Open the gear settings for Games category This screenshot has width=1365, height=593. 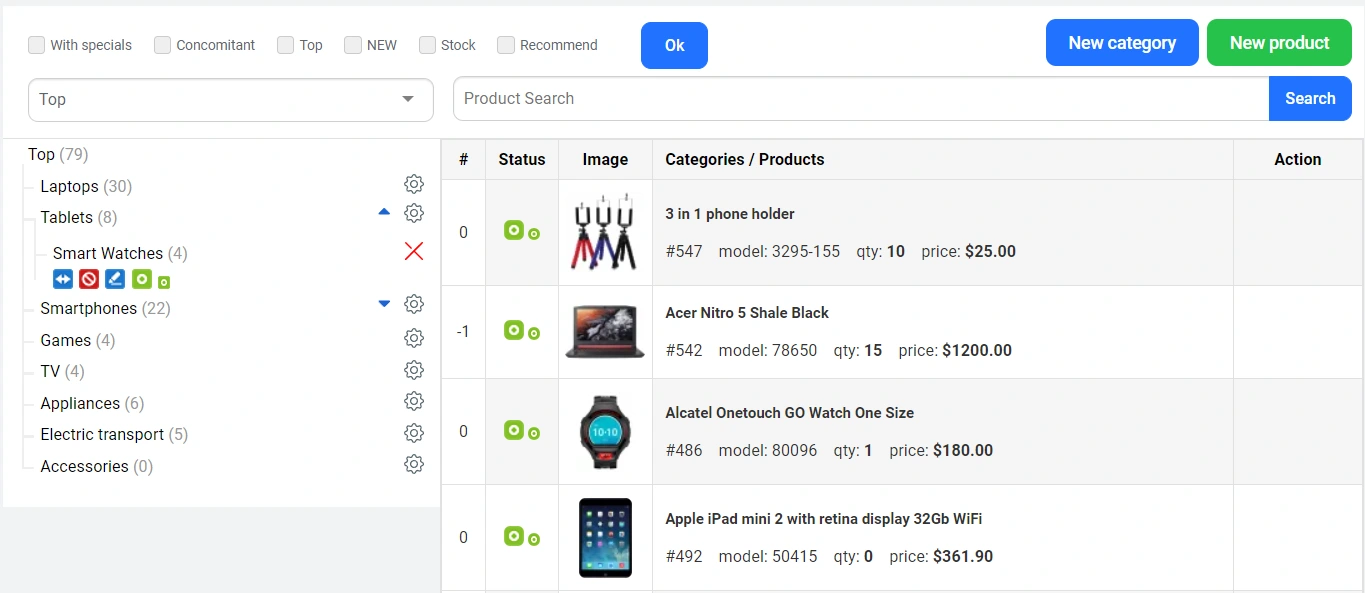pos(414,338)
